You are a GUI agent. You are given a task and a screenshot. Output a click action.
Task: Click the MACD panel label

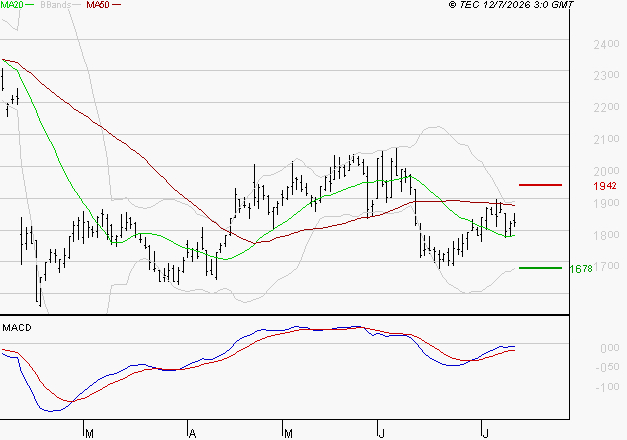pyautogui.click(x=17, y=328)
